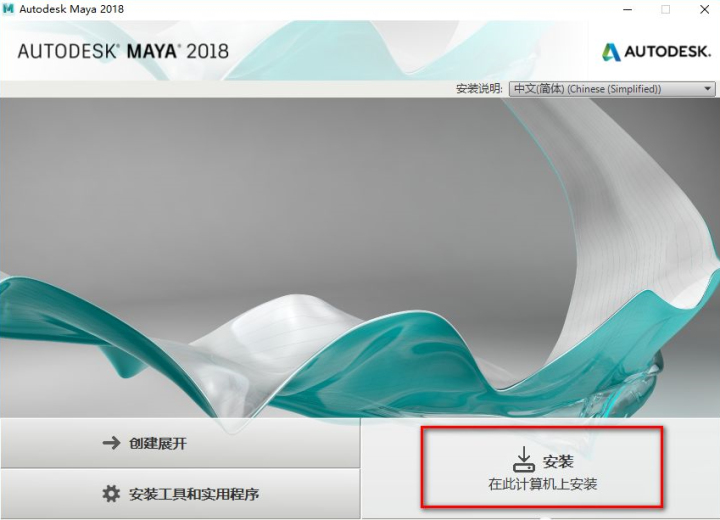Screen dimensions: 720x520
Task: Click the AUTODESK wordmark at top right
Action: [x=668, y=51]
